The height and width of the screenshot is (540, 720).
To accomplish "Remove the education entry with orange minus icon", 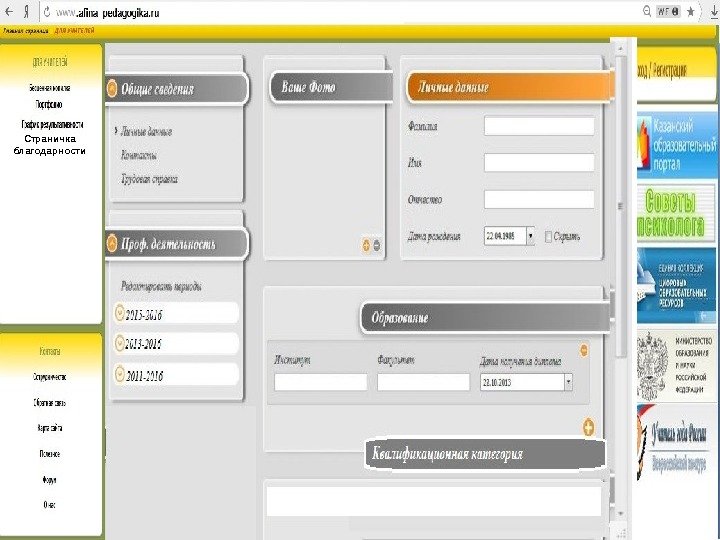I will point(584,350).
